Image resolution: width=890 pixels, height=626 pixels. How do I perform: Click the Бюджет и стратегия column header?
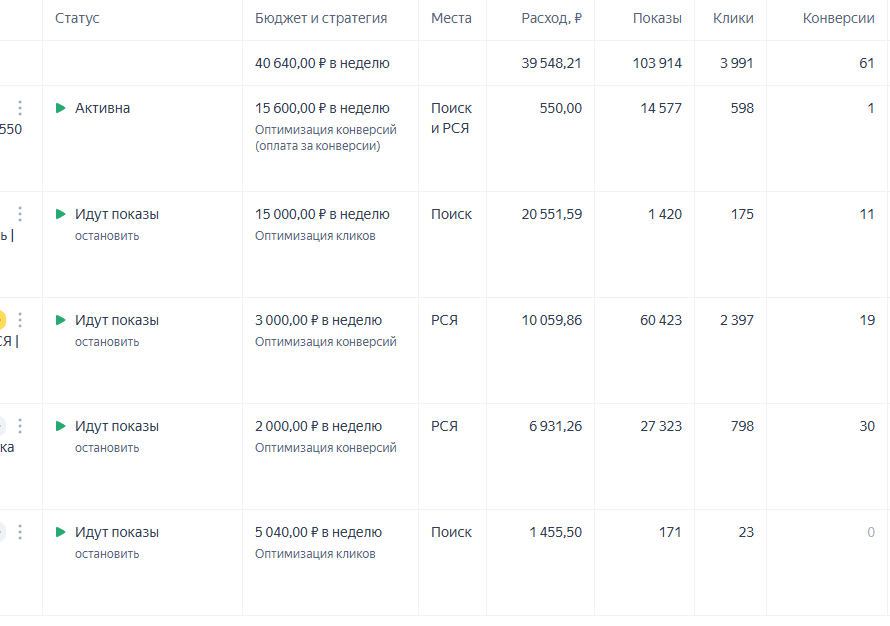(321, 19)
